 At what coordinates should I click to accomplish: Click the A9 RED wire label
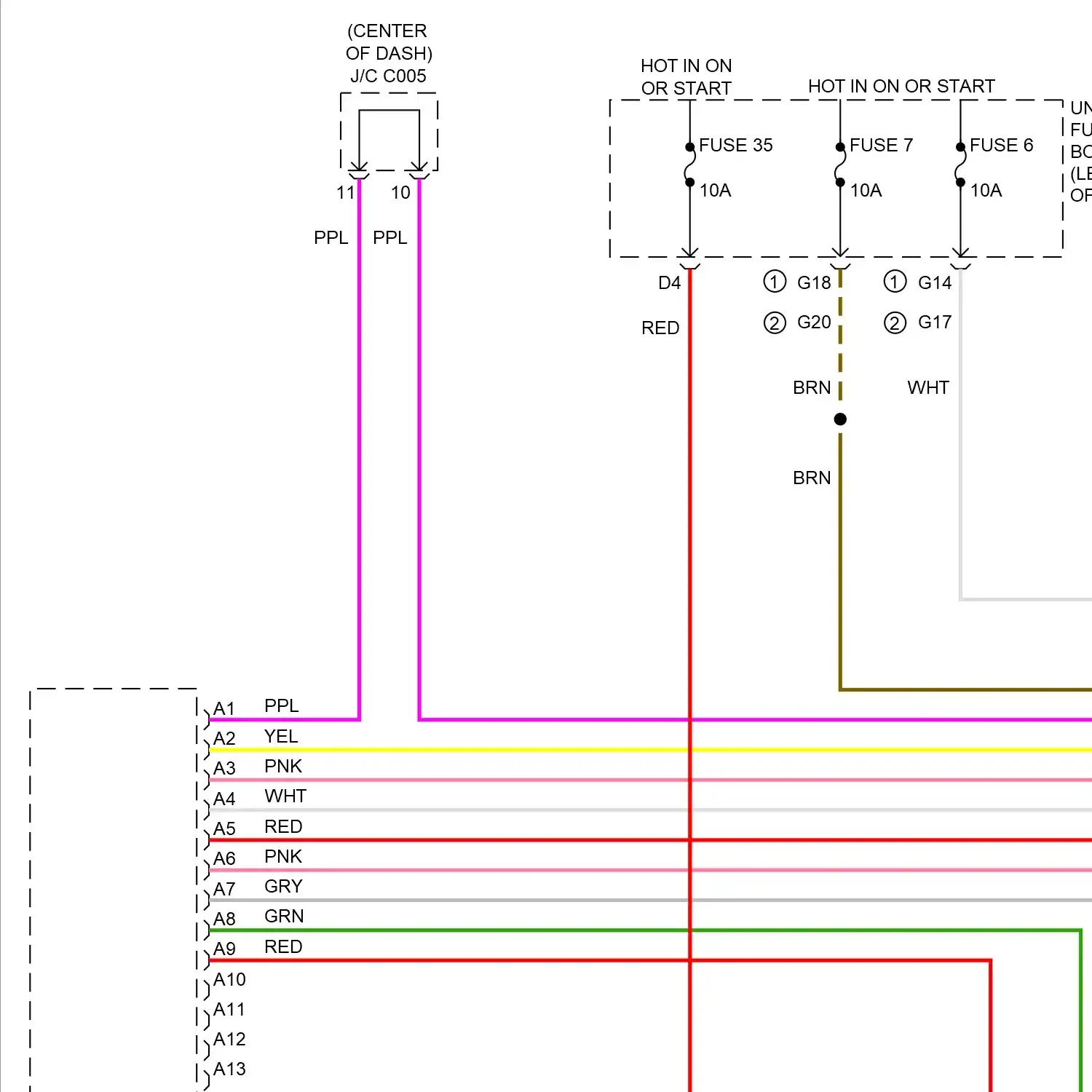coord(283,947)
